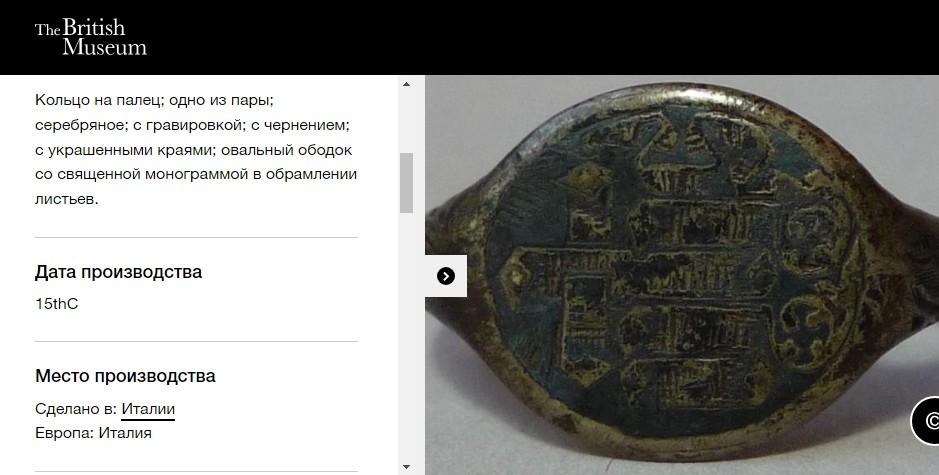The height and width of the screenshot is (475, 939).
Task: Click the Европа: Италия location text
Action: 93,433
